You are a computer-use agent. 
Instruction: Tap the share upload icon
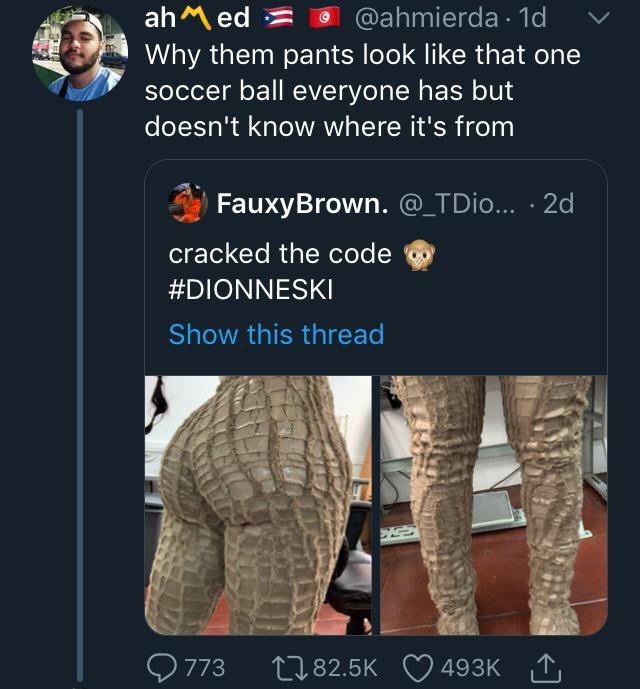(549, 665)
